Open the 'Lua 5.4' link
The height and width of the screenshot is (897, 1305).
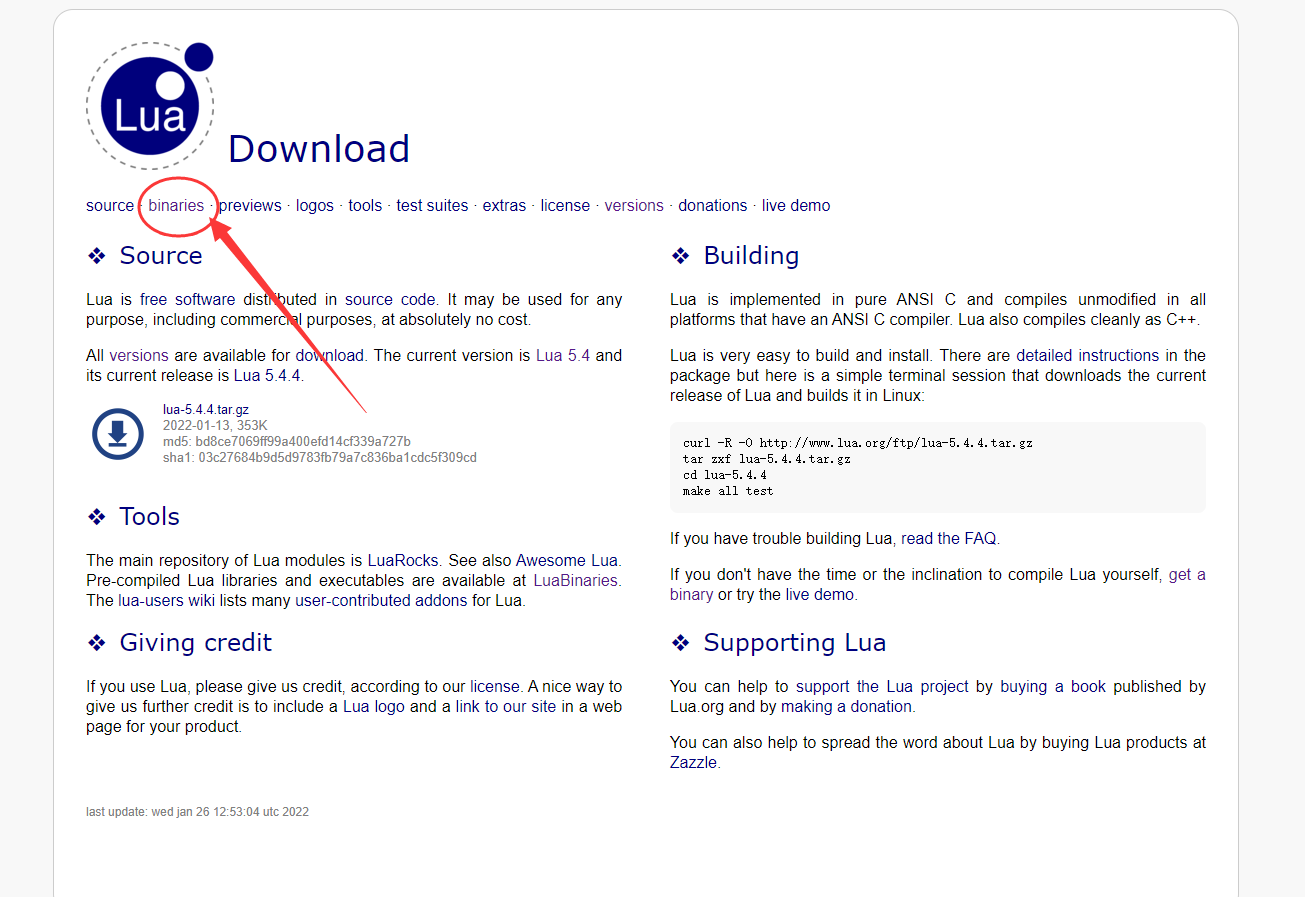563,355
